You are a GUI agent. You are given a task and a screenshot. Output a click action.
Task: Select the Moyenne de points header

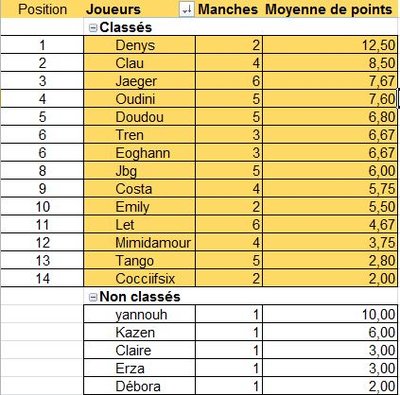pos(329,9)
